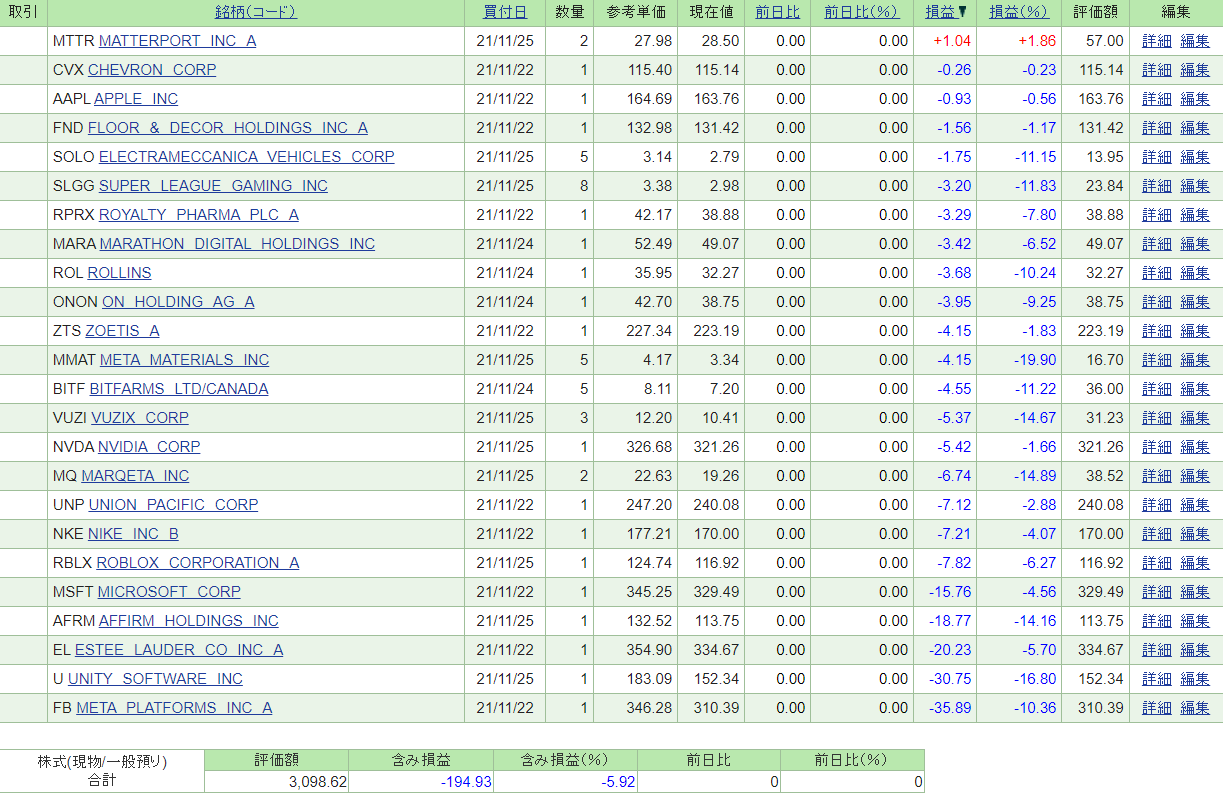
Task: Open MARATHON_DIGITAL_HOLDINGS_INC link
Action: click(237, 244)
